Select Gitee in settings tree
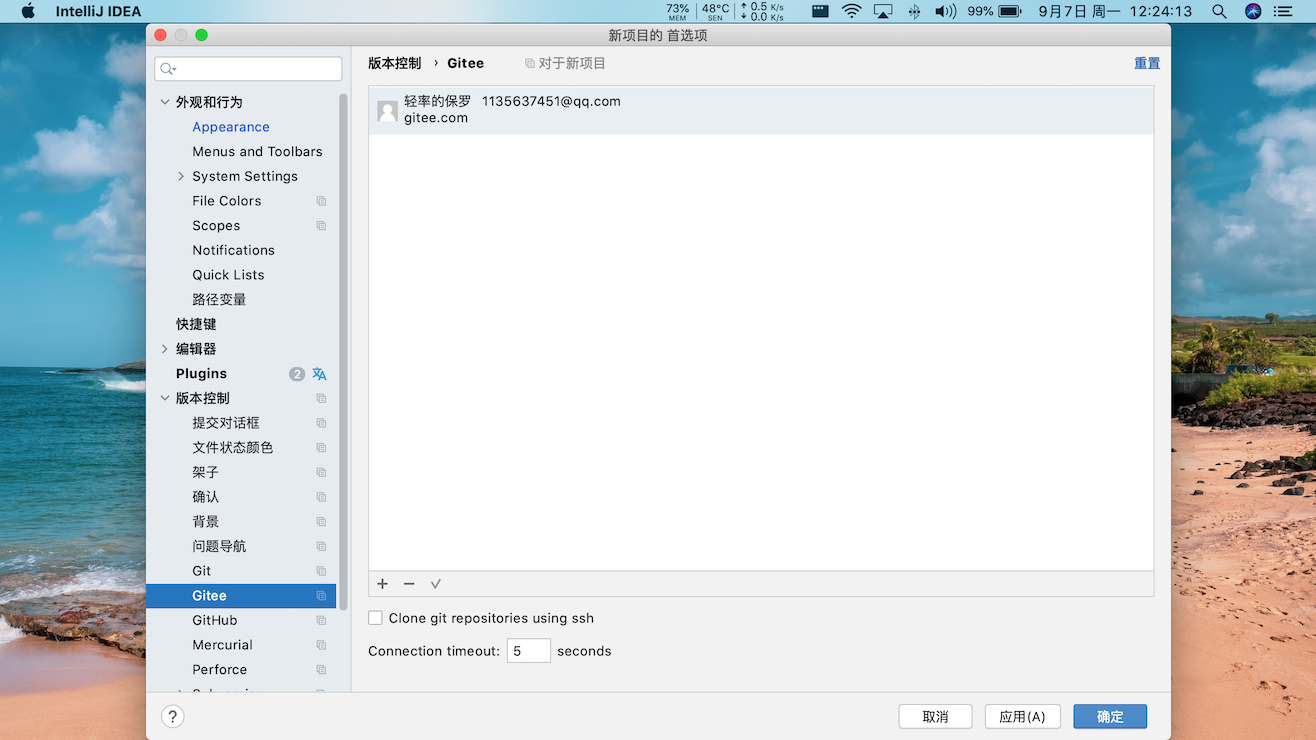The width and height of the screenshot is (1316, 740). tap(241, 596)
